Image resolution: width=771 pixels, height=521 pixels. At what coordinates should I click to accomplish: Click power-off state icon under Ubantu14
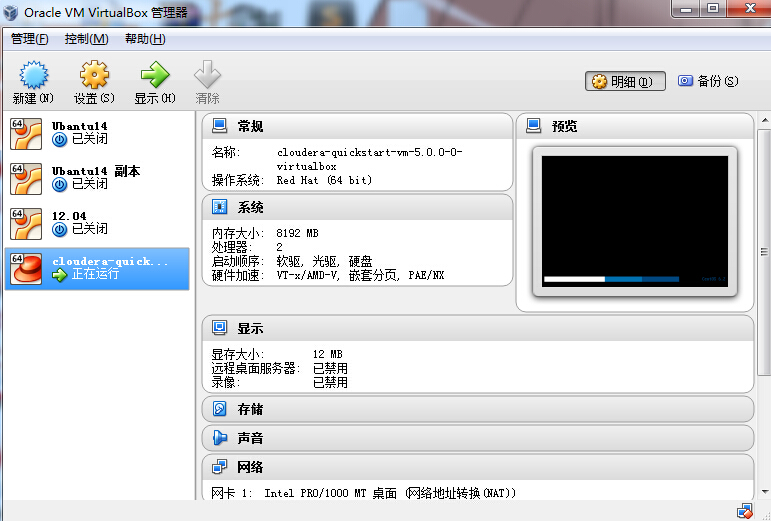click(x=59, y=140)
